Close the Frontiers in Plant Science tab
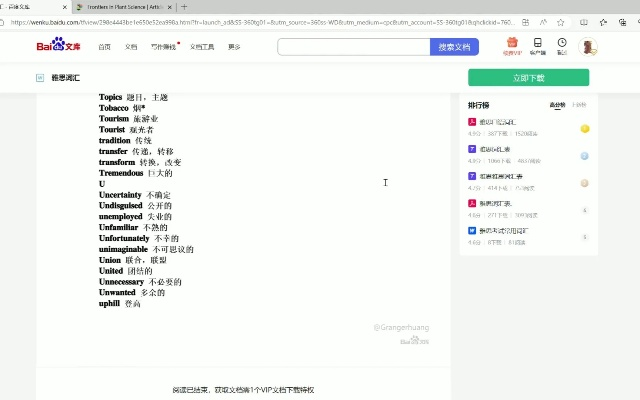Screen dimensions: 640x400 tap(170, 7)
